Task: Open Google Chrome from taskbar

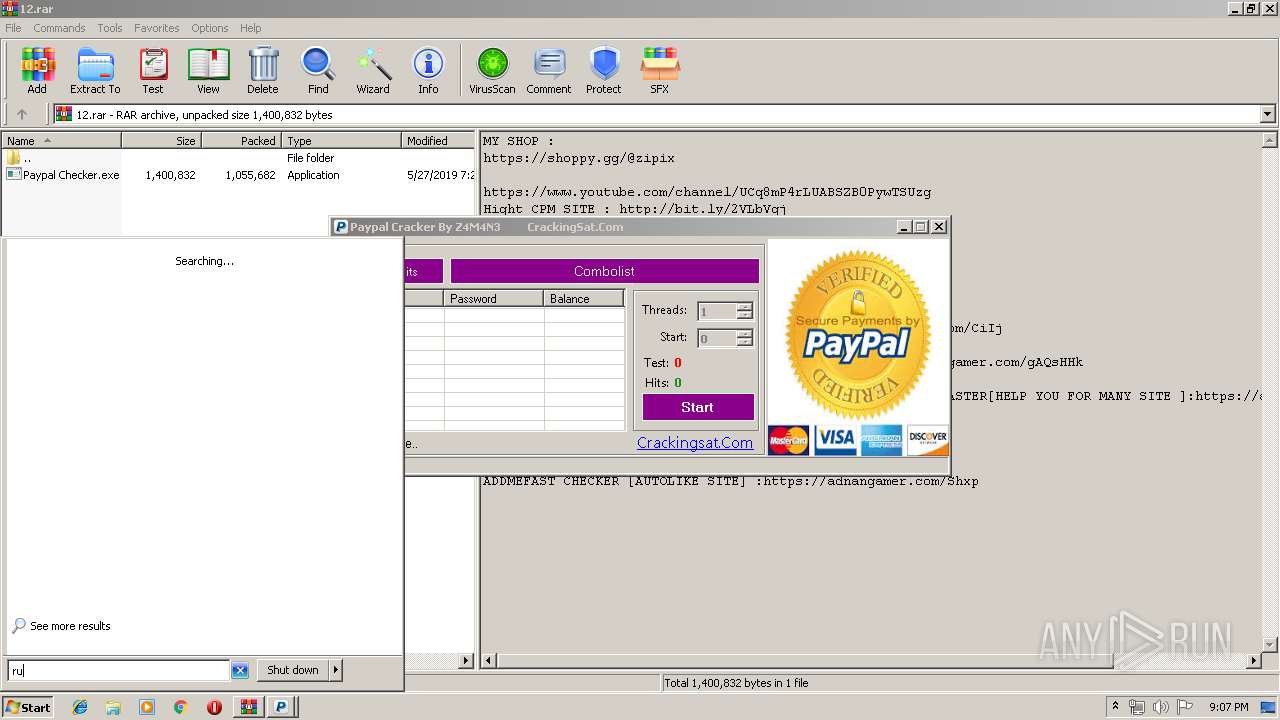Action: tap(180, 707)
